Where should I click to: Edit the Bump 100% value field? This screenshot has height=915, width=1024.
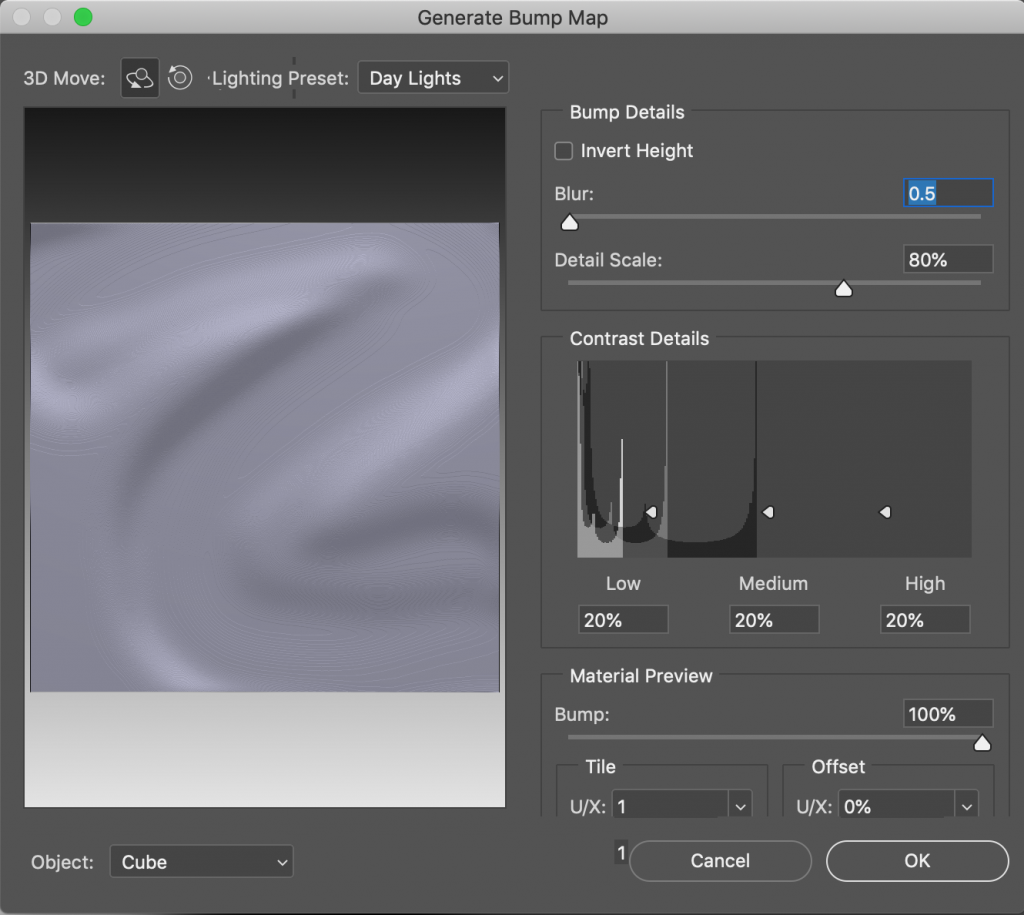947,714
